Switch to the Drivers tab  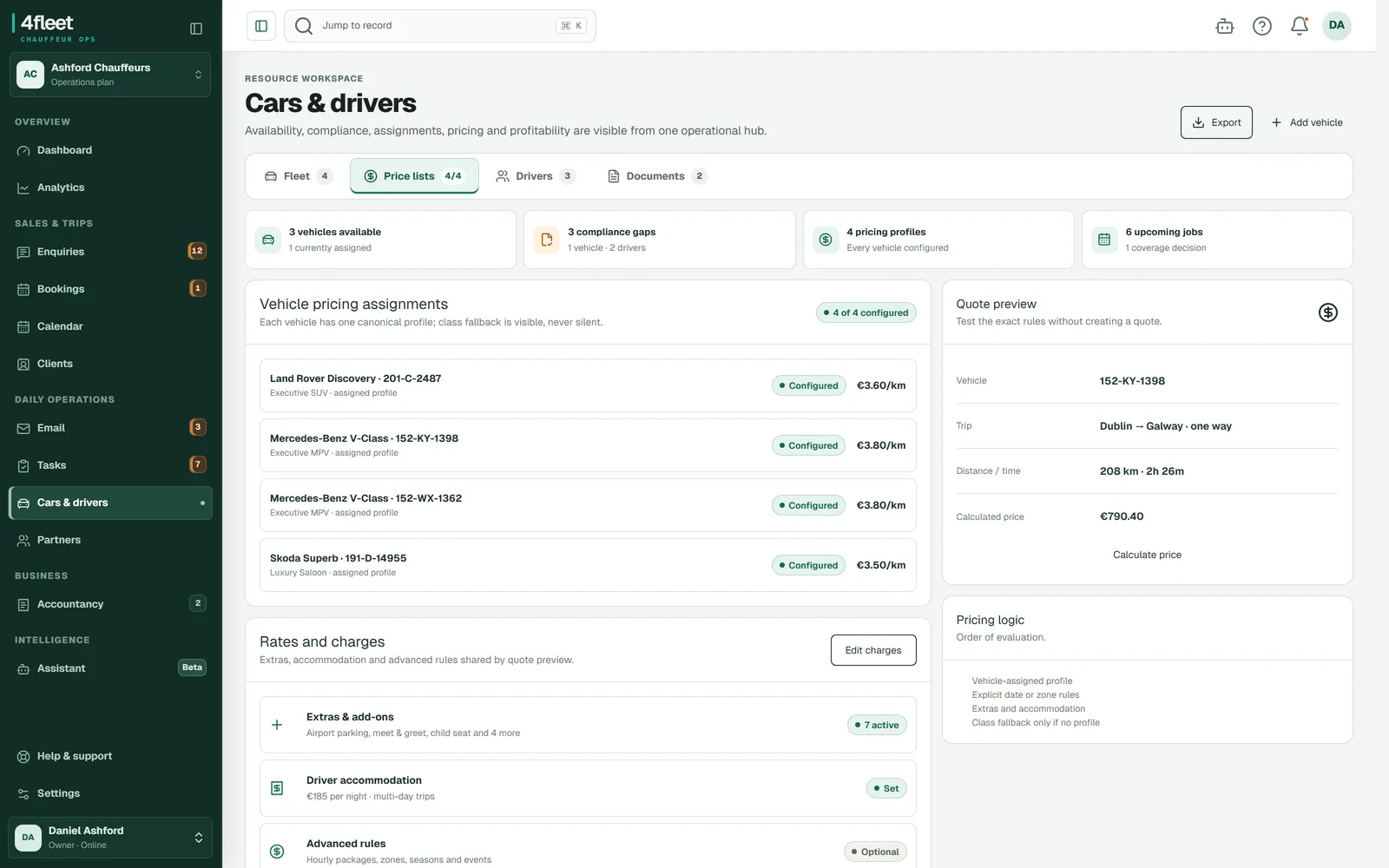(x=535, y=176)
